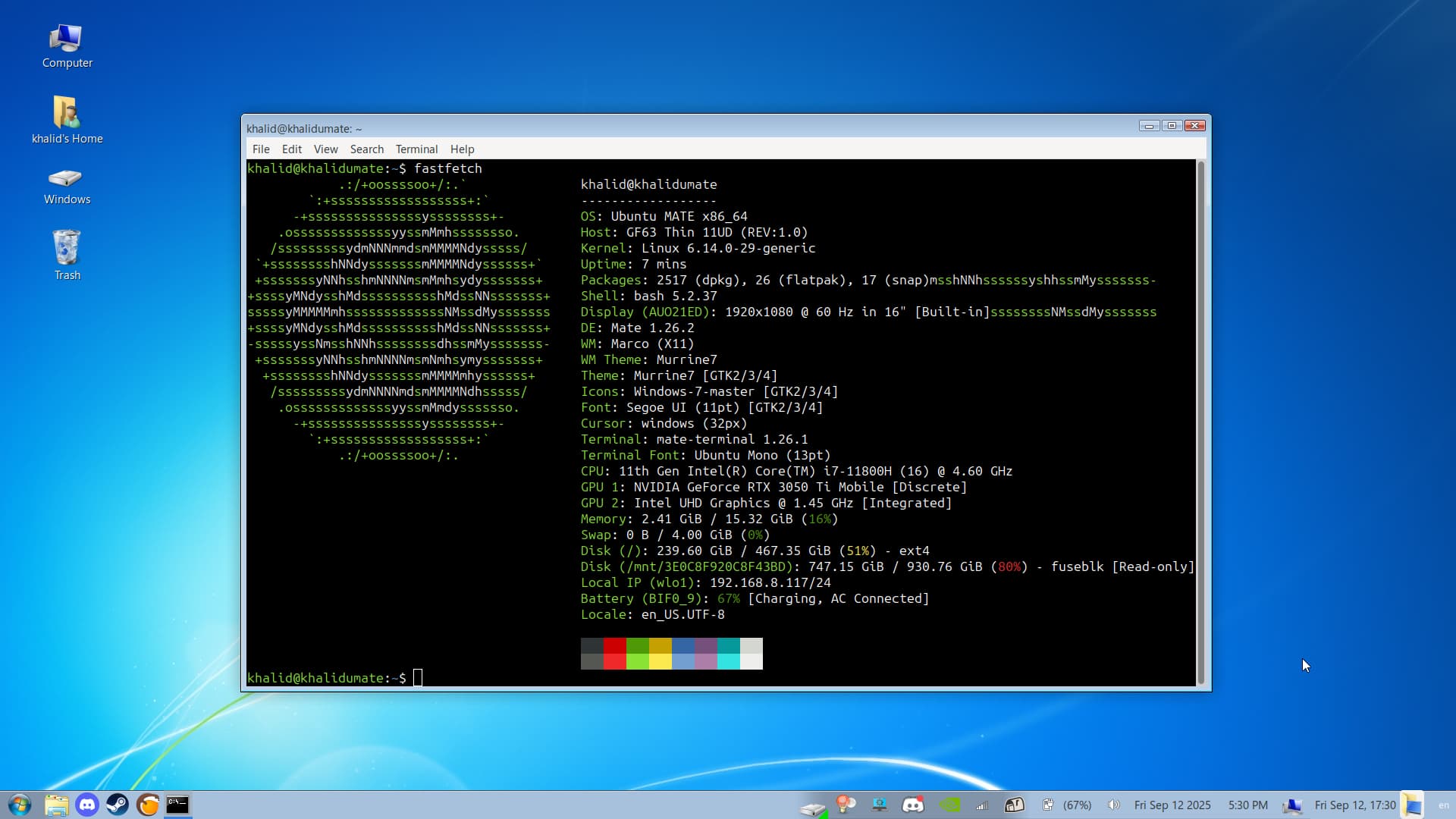Open the Wi-Fi signal network indicator
Image resolution: width=1456 pixels, height=819 pixels.
[982, 805]
